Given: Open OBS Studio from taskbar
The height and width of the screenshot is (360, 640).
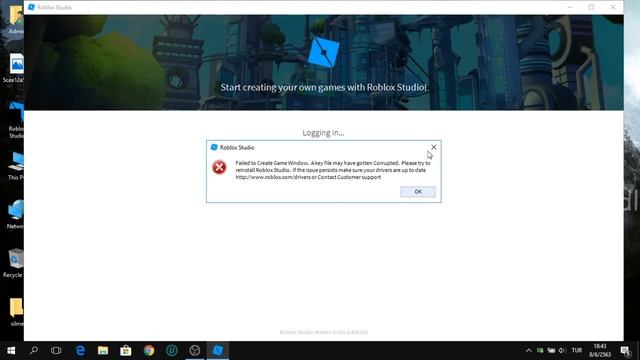Looking at the screenshot, I should [195, 351].
